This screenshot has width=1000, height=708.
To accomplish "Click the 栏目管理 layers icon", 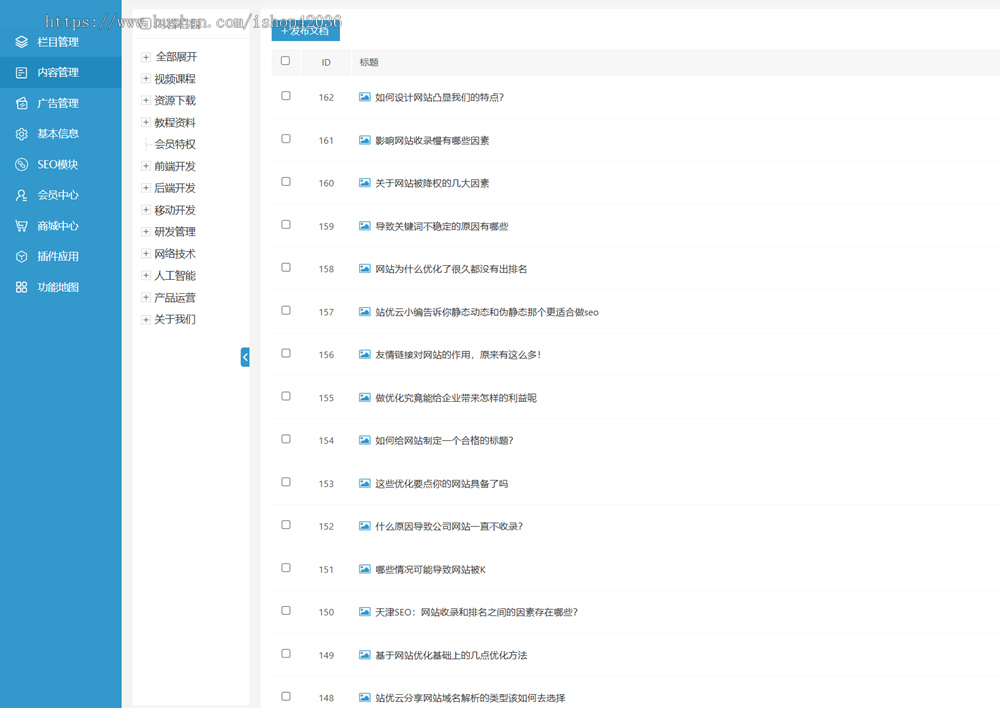I will coord(22,42).
